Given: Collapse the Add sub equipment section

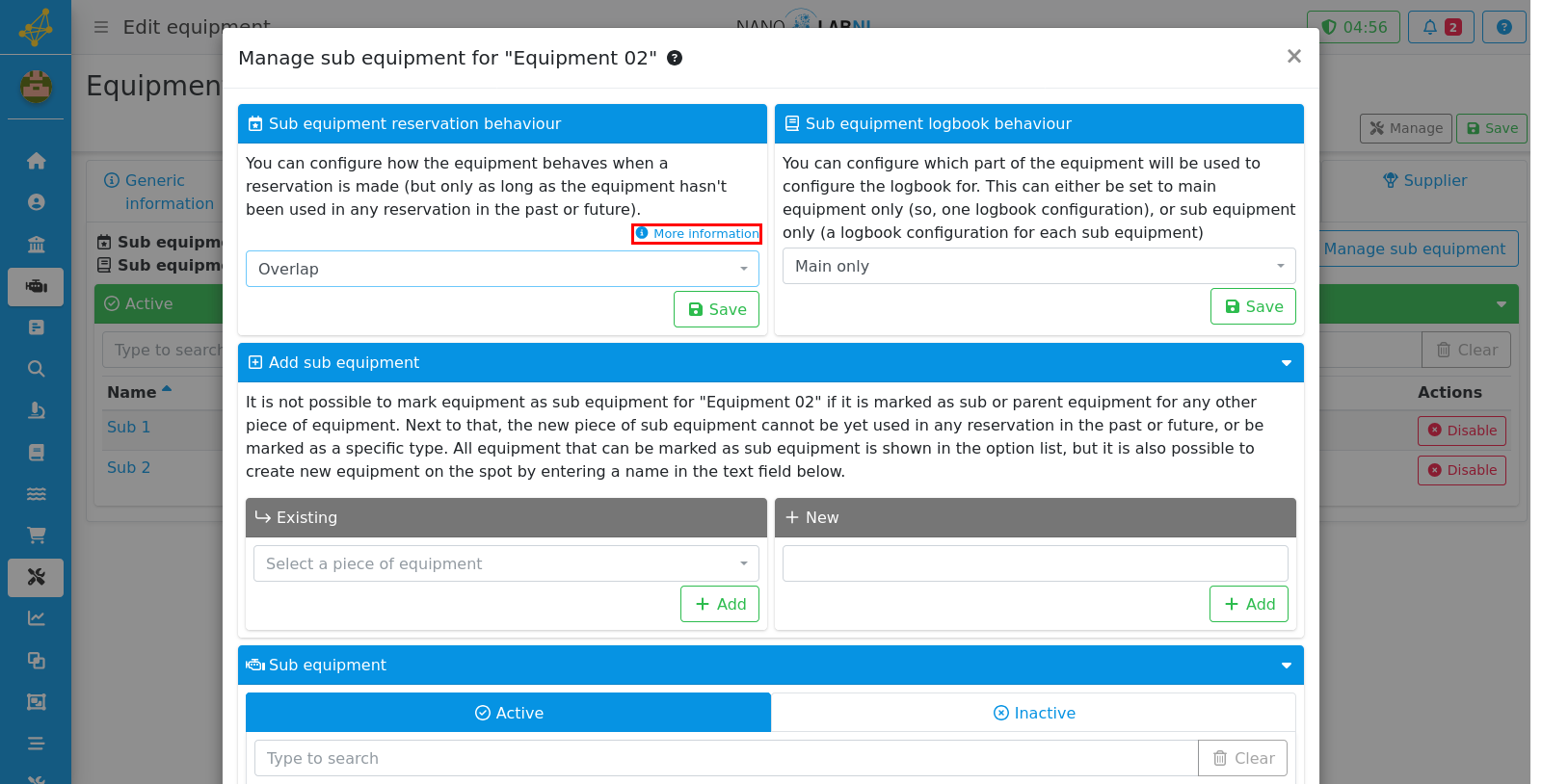Looking at the screenshot, I should coord(1286,363).
